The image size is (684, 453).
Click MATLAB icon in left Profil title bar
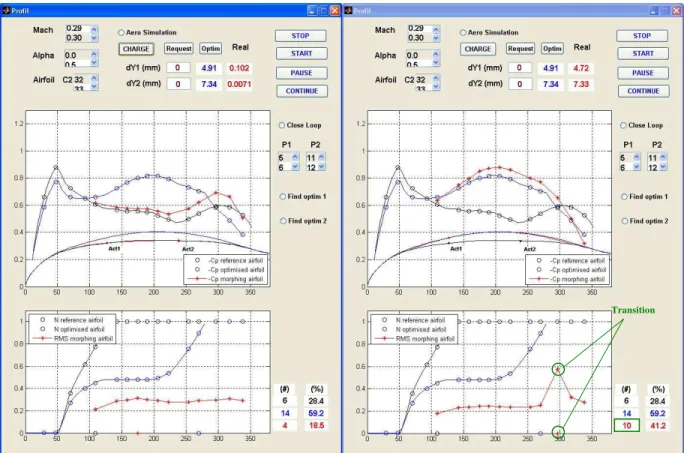point(6,10)
